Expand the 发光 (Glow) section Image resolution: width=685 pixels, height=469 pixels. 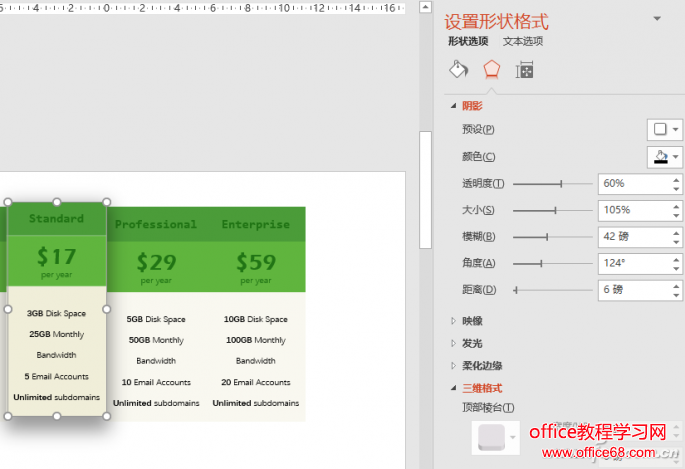(453, 344)
